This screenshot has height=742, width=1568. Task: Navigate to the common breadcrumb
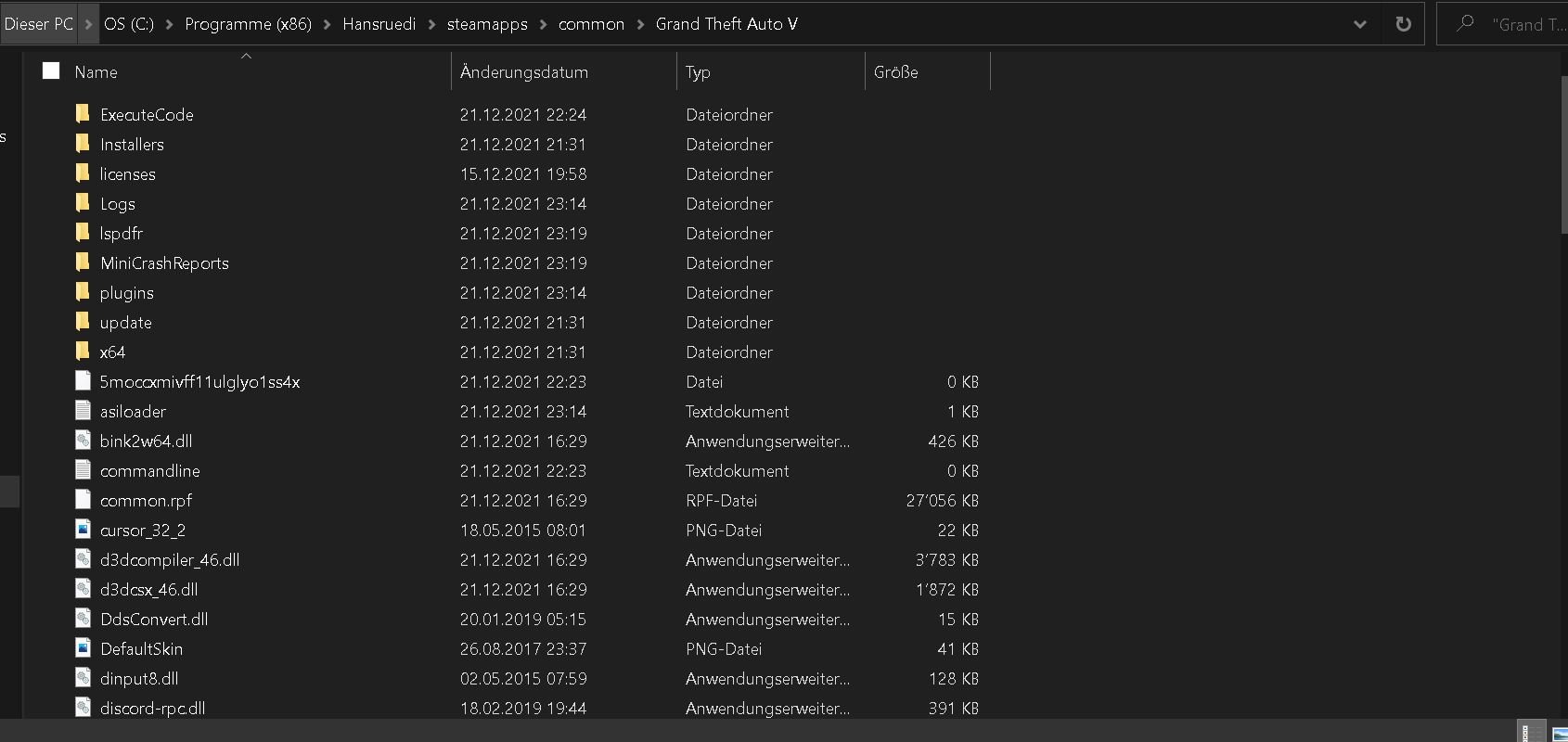(x=591, y=24)
